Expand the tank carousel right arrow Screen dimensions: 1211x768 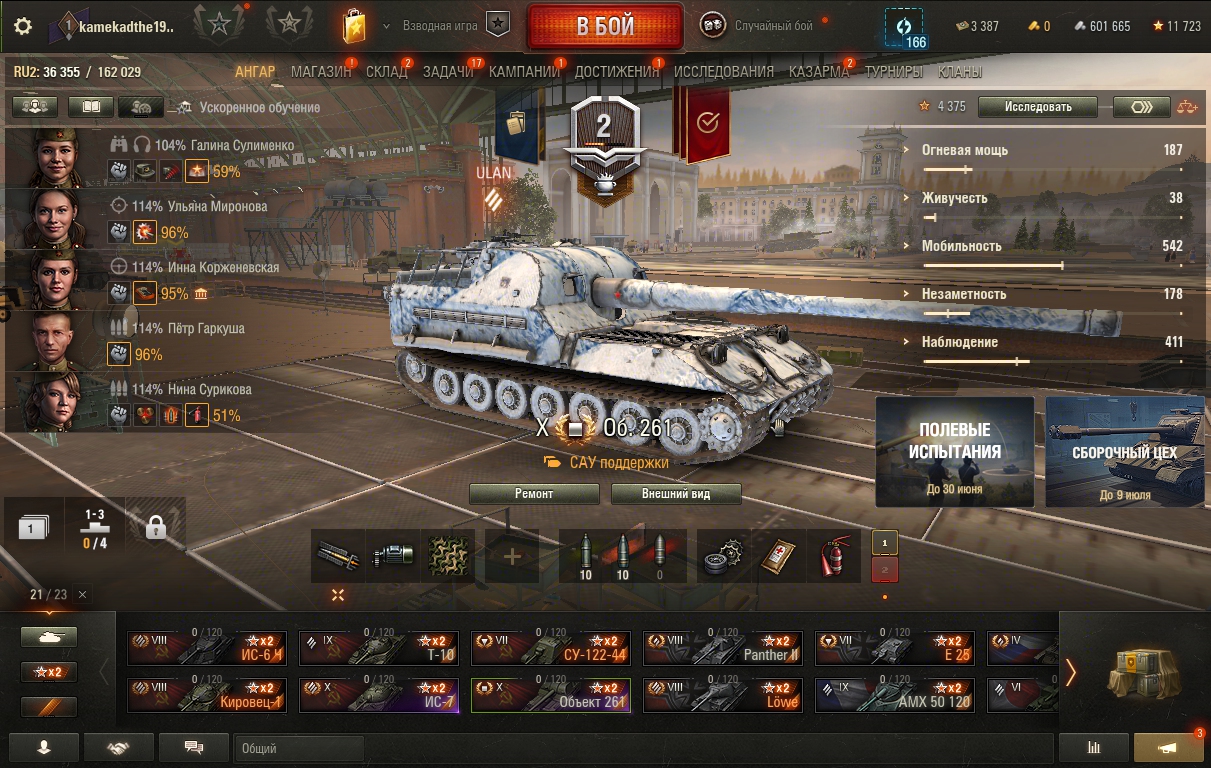click(1071, 672)
